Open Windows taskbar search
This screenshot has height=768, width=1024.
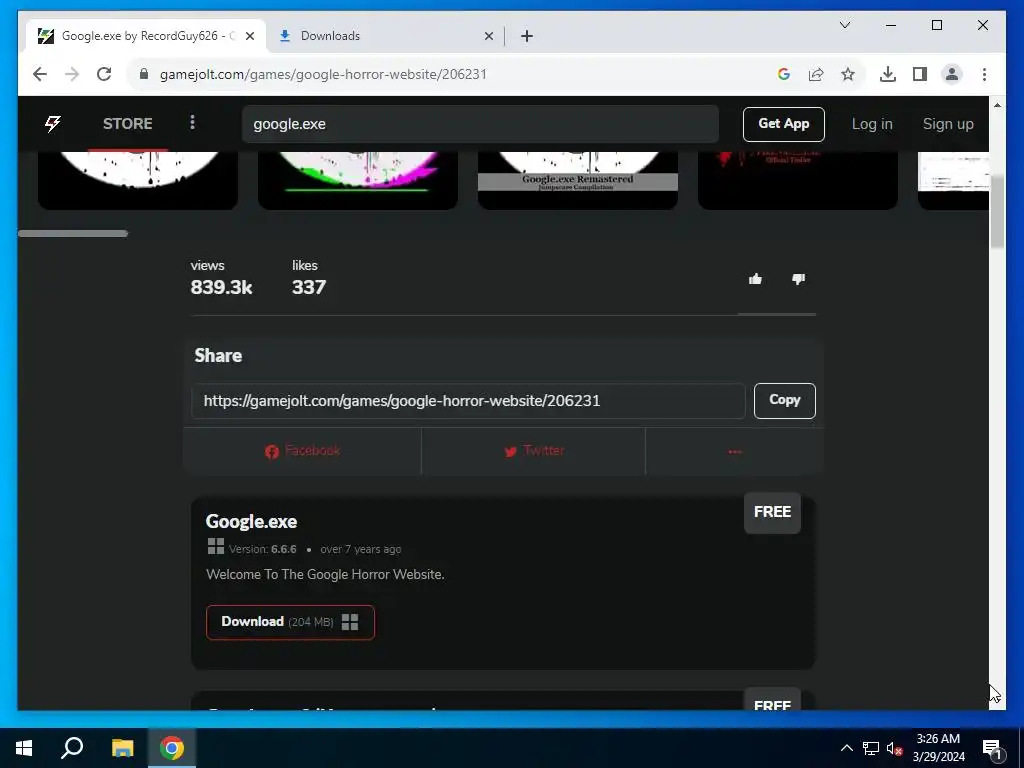(72, 748)
